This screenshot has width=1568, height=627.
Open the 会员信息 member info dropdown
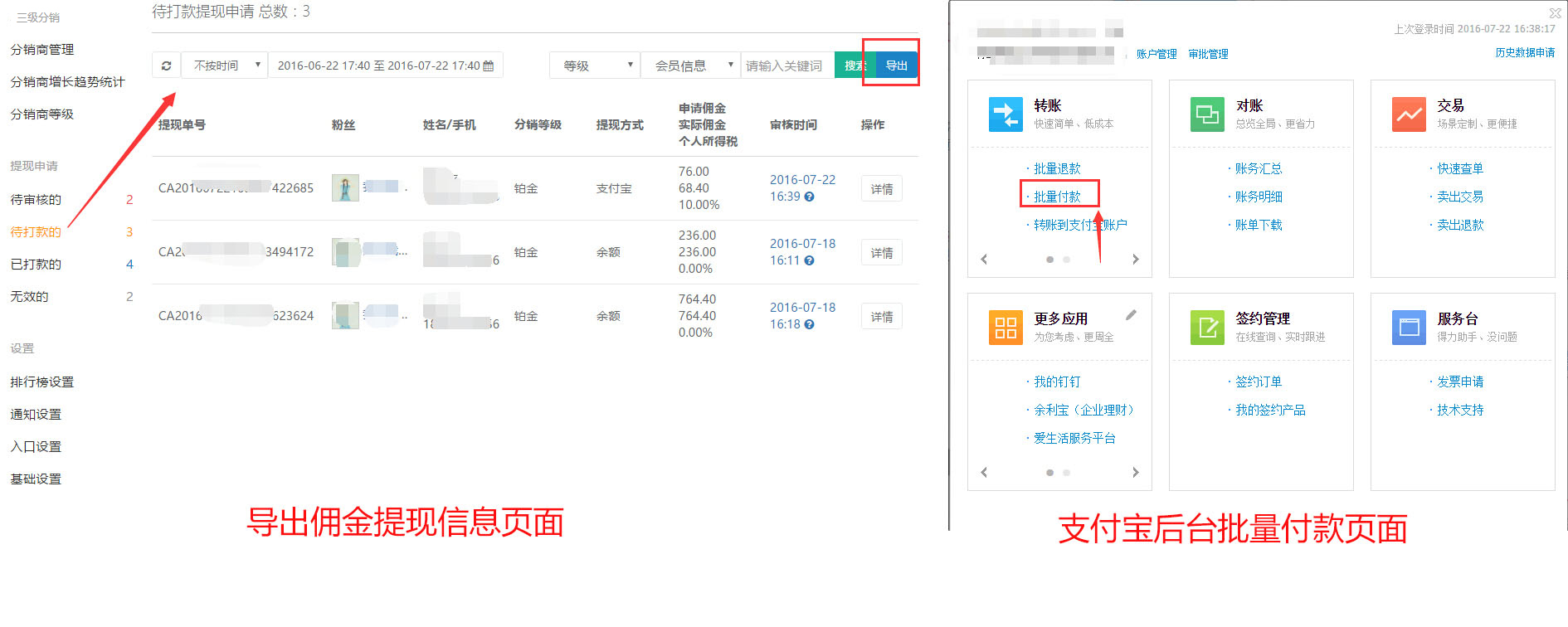690,66
